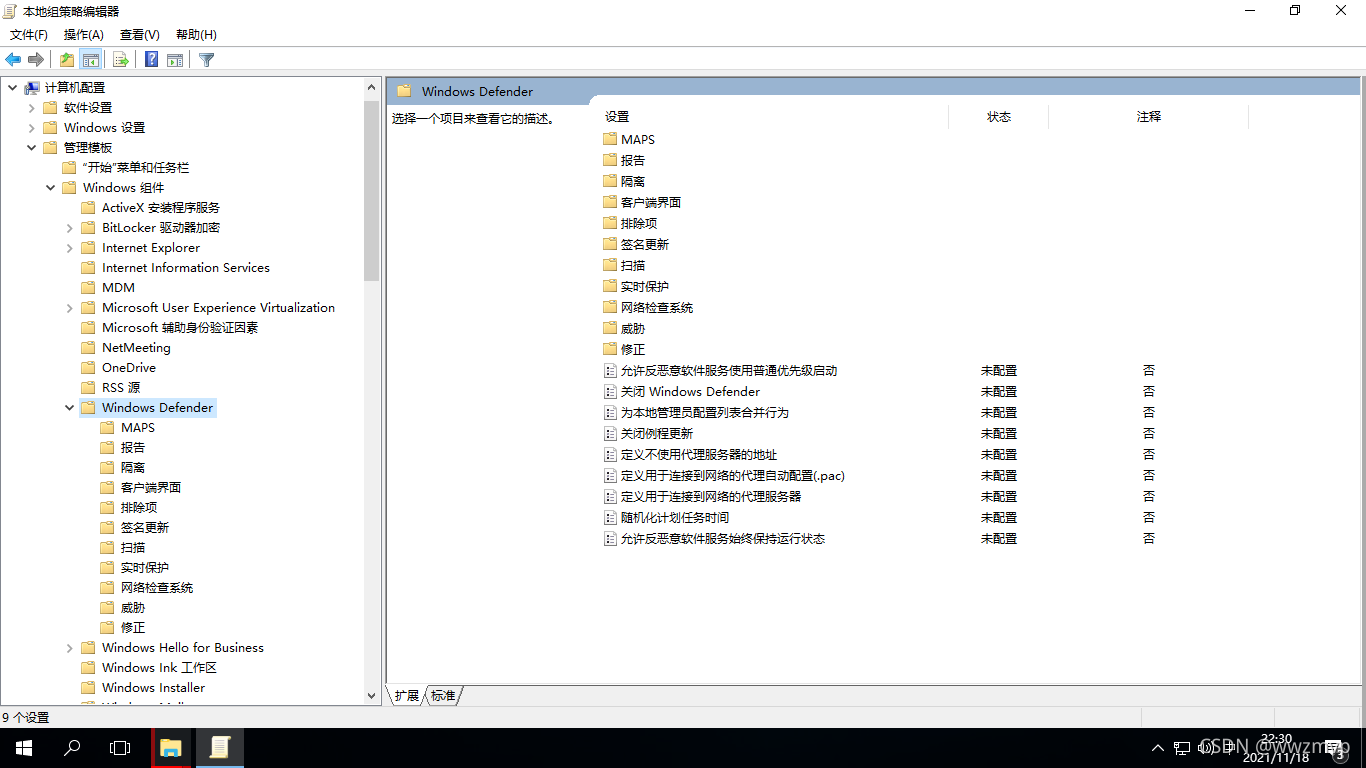Viewport: 1366px width, 768px height.
Task: Click the tree pane vertical scrollbar thumb
Action: [x=372, y=189]
